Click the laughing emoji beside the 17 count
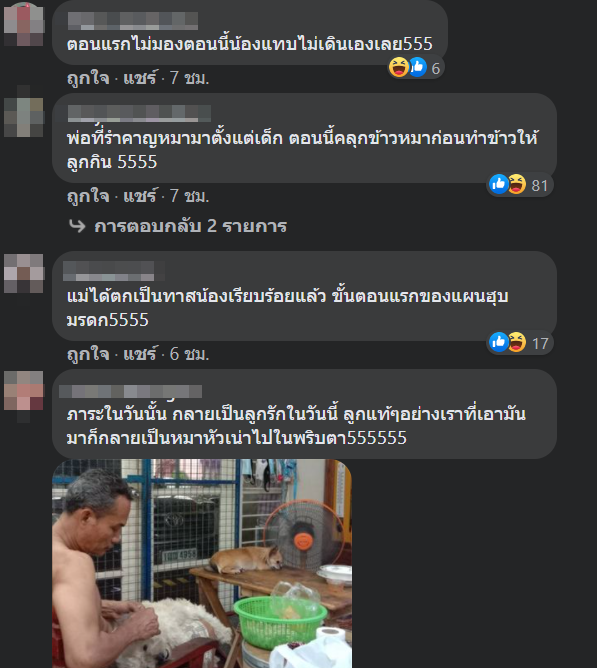597x668 pixels. [x=516, y=342]
